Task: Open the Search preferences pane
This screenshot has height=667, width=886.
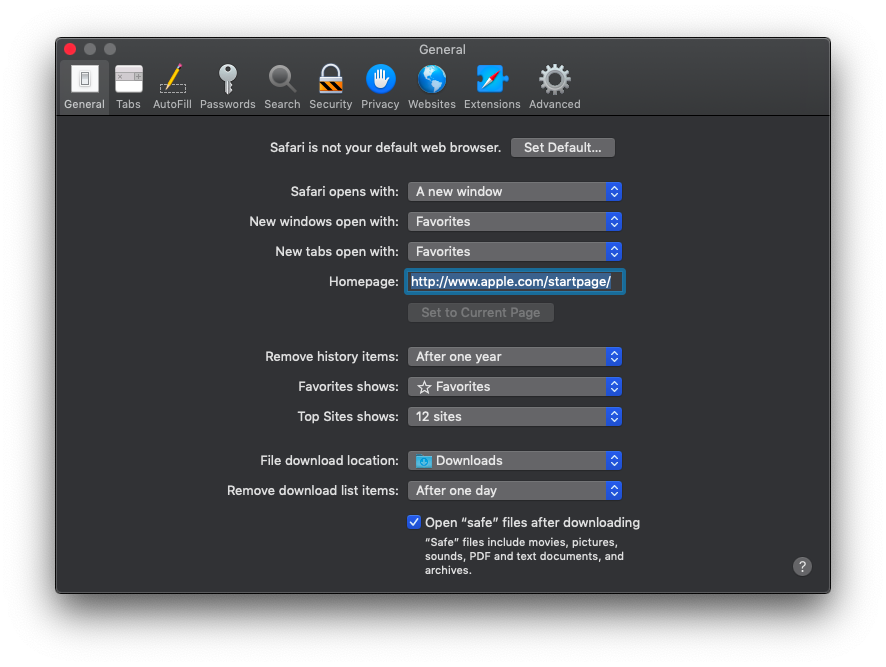Action: (x=282, y=87)
